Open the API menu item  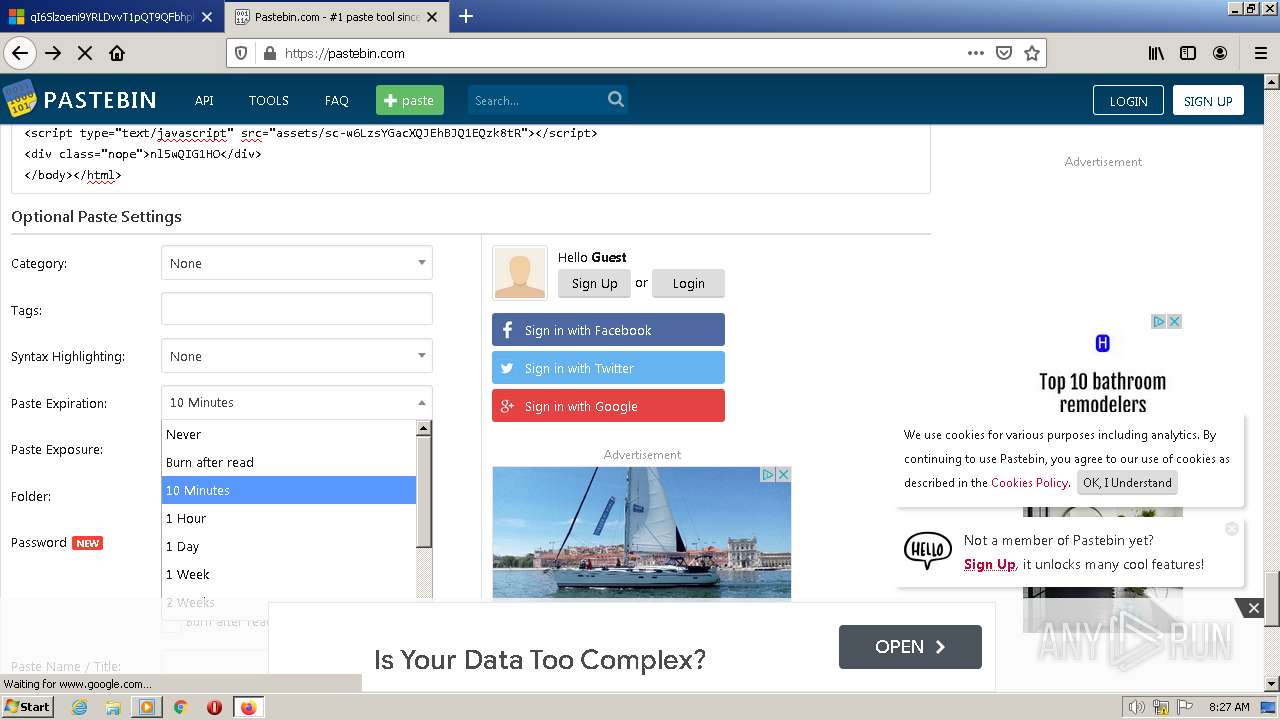point(204,100)
